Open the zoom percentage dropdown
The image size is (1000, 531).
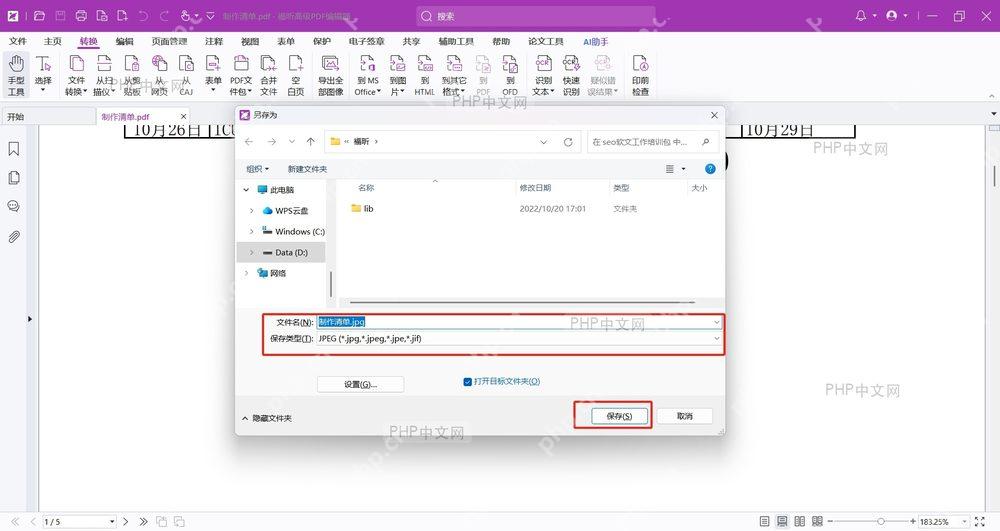coord(964,521)
